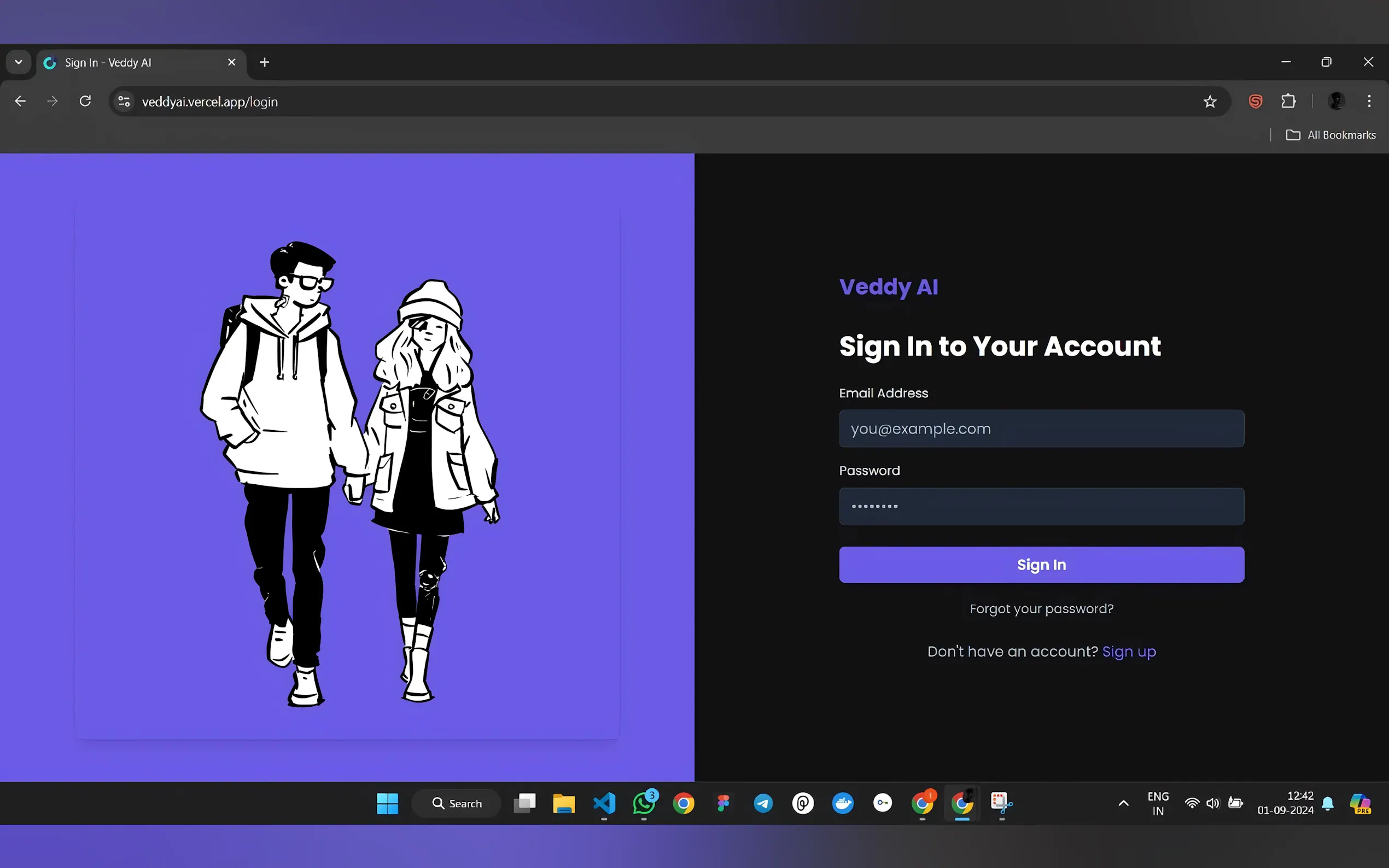
Task: Go back to previous page
Action: [20, 101]
